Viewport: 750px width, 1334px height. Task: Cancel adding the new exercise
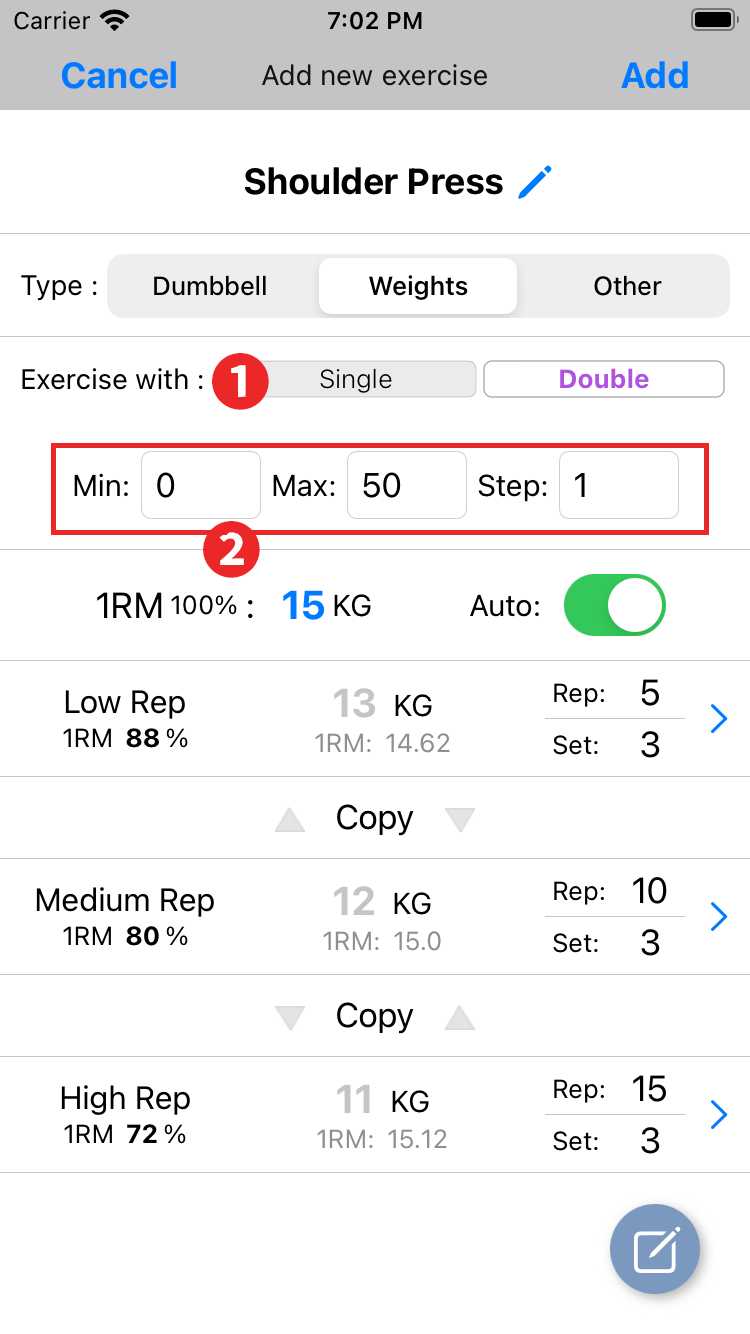119,76
